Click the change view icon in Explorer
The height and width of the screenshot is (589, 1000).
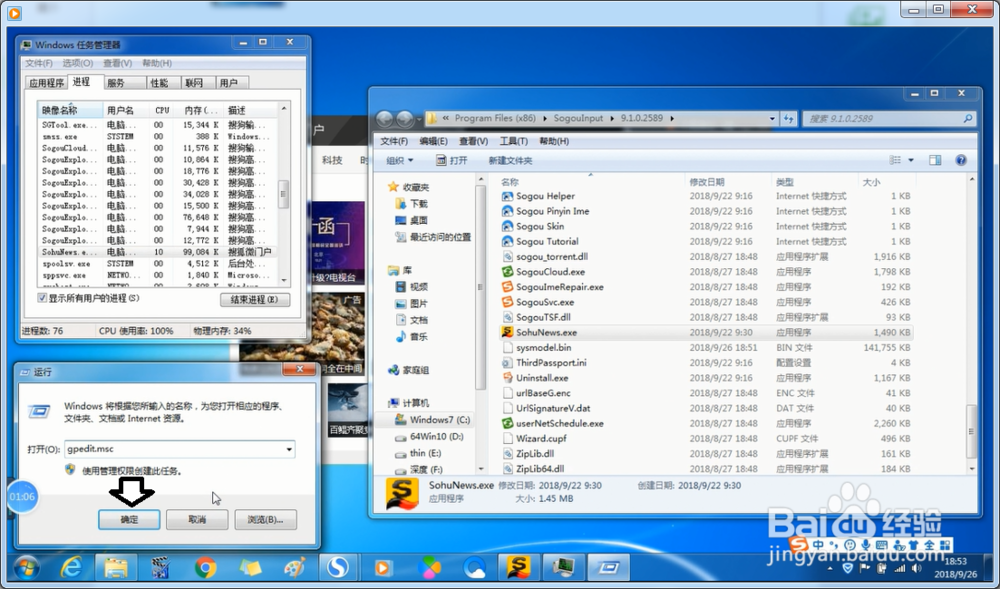pyautogui.click(x=895, y=160)
